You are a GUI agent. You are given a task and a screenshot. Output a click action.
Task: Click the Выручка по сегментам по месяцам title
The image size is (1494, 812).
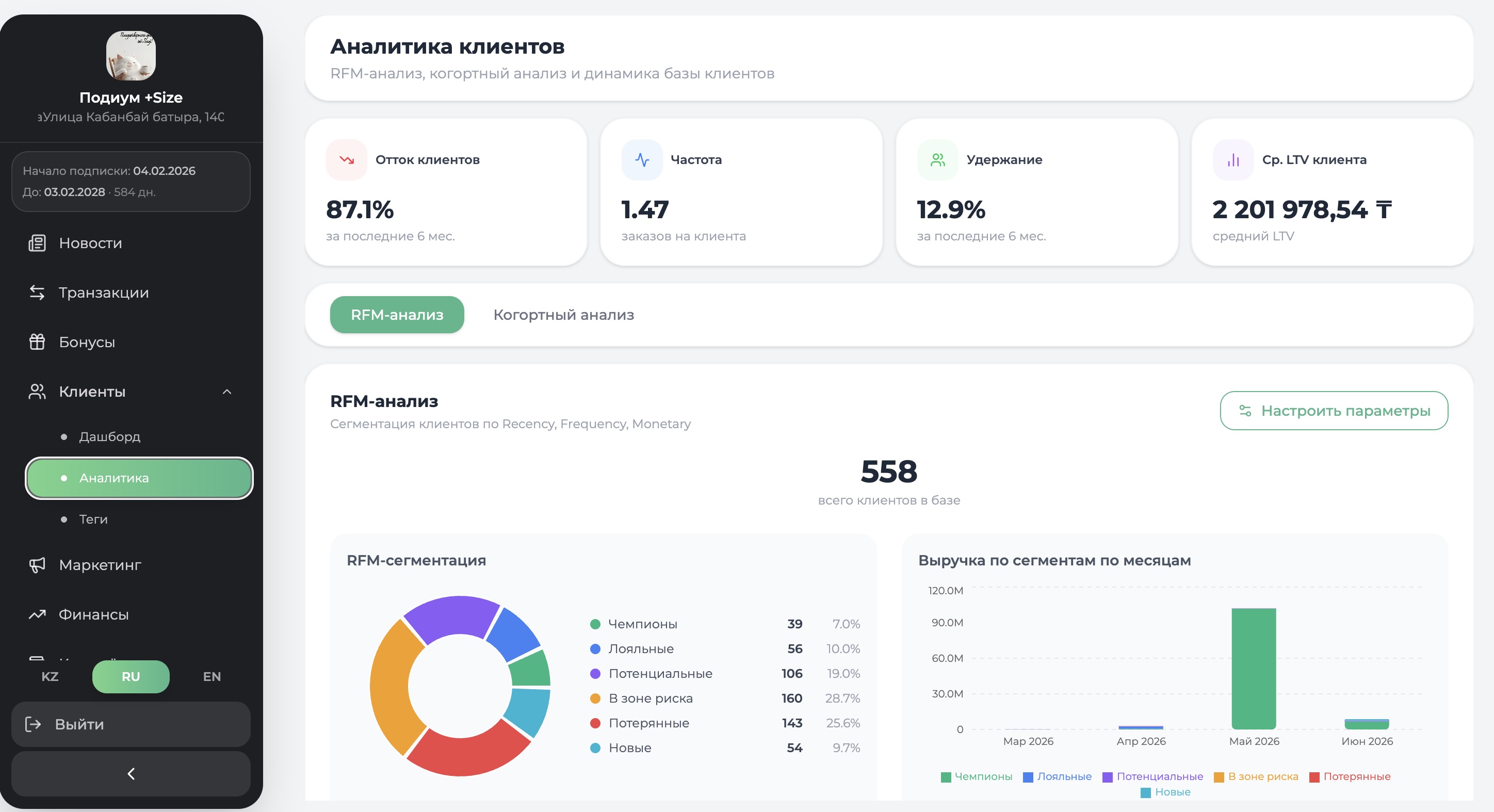pos(1054,561)
